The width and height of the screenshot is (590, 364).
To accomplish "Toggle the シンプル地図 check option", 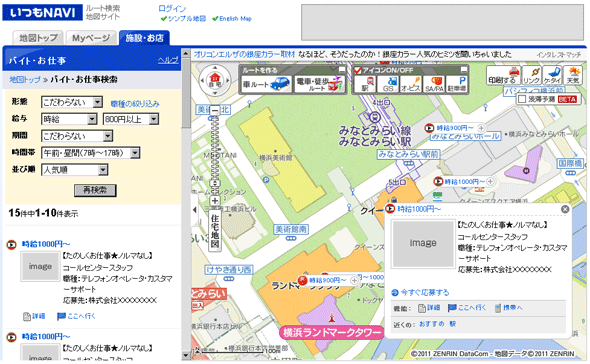I will [x=183, y=18].
